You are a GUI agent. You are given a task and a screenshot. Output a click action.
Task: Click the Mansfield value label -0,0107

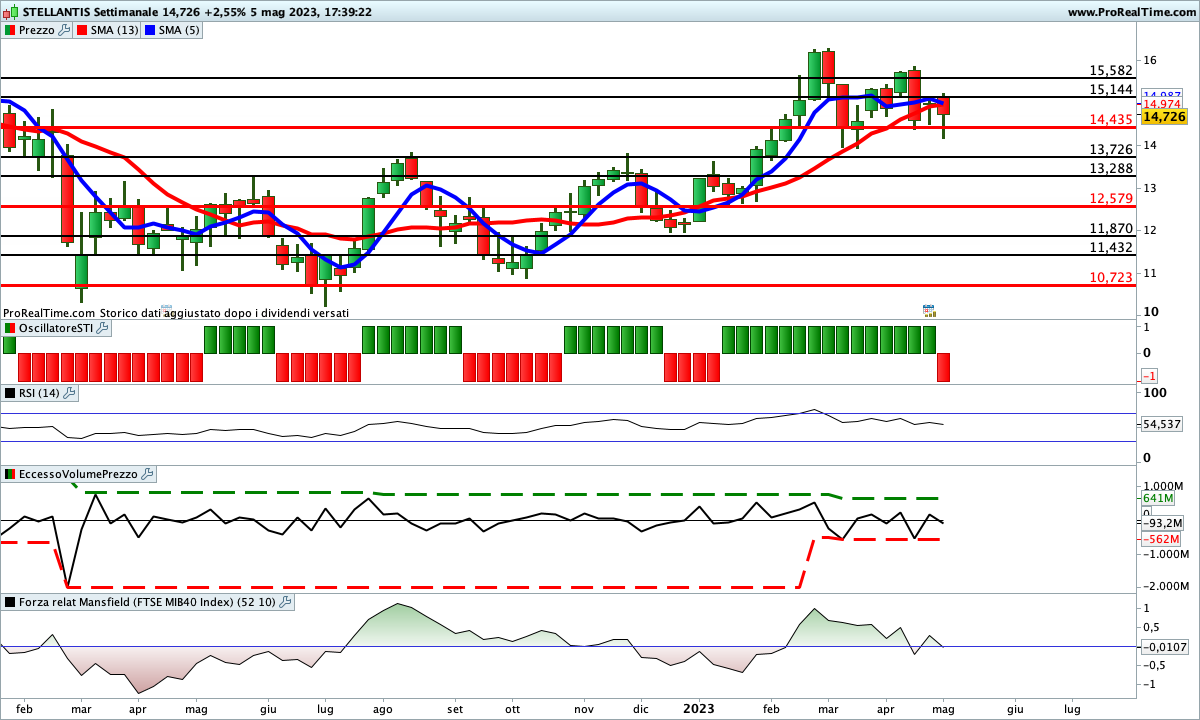coord(1166,646)
